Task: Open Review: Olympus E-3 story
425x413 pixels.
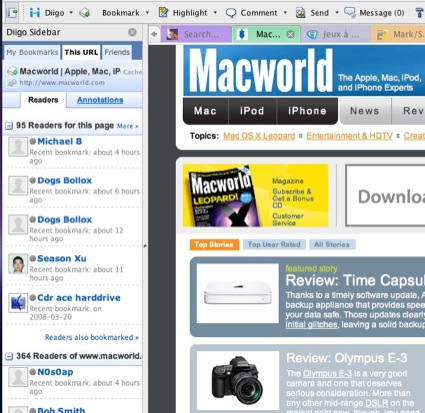Action: pyautogui.click(x=347, y=358)
